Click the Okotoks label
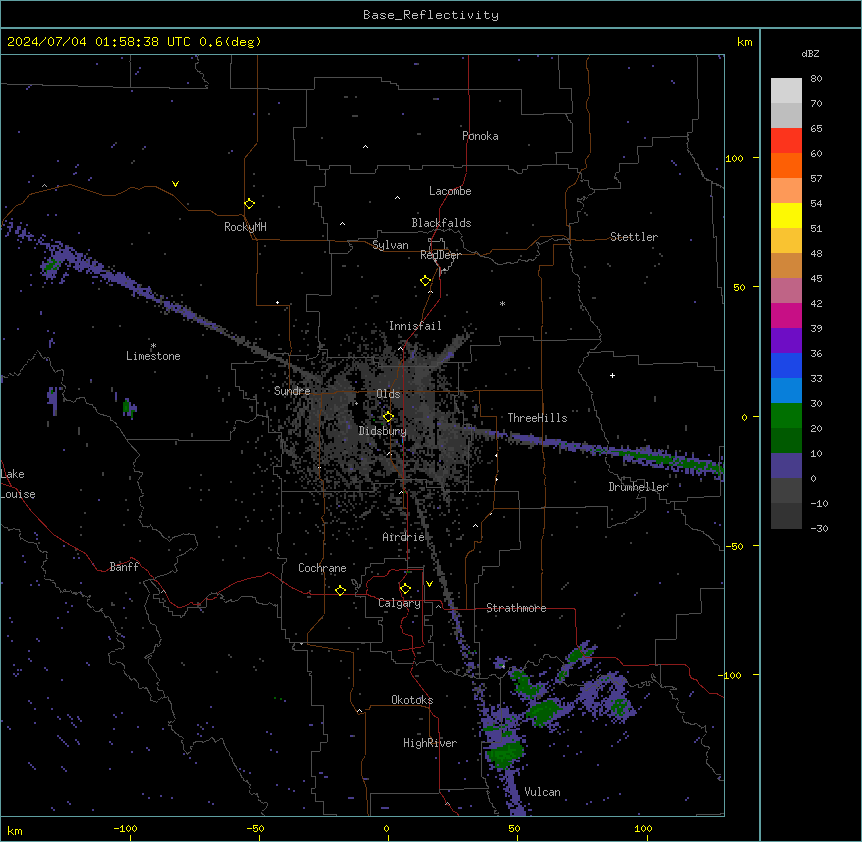The width and height of the screenshot is (862, 842). tap(412, 700)
